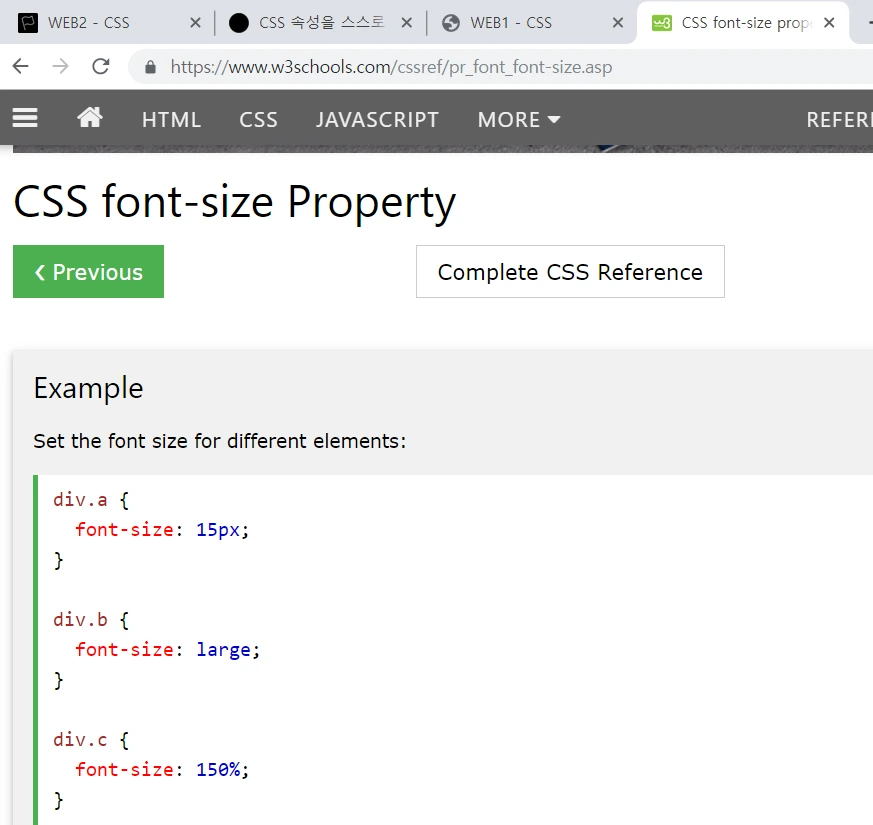873x825 pixels.
Task: Click the globe favicon on WEB1 tab
Action: pos(450,23)
